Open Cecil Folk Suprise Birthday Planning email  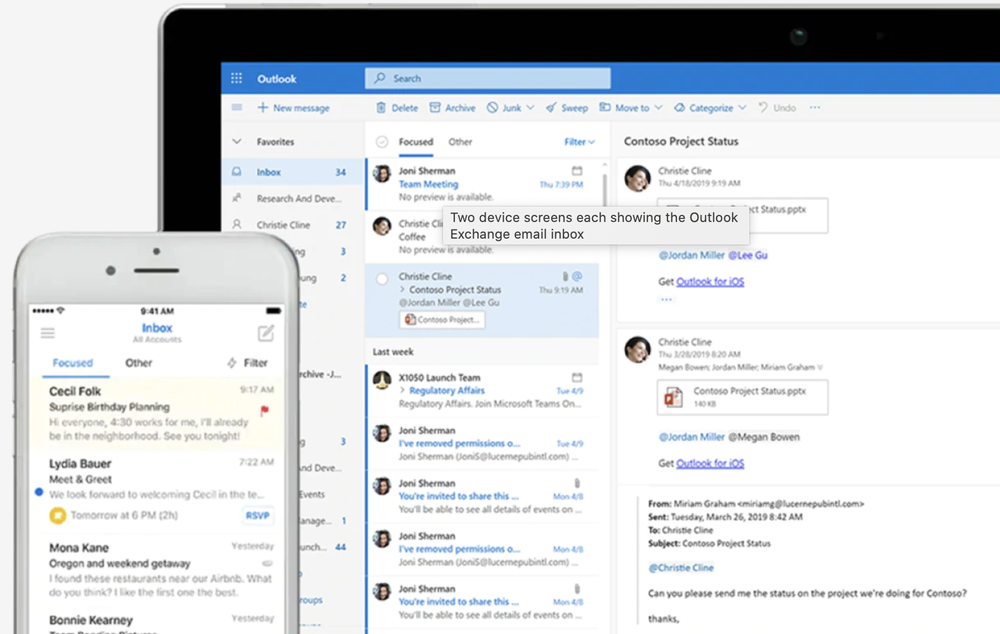tap(157, 413)
